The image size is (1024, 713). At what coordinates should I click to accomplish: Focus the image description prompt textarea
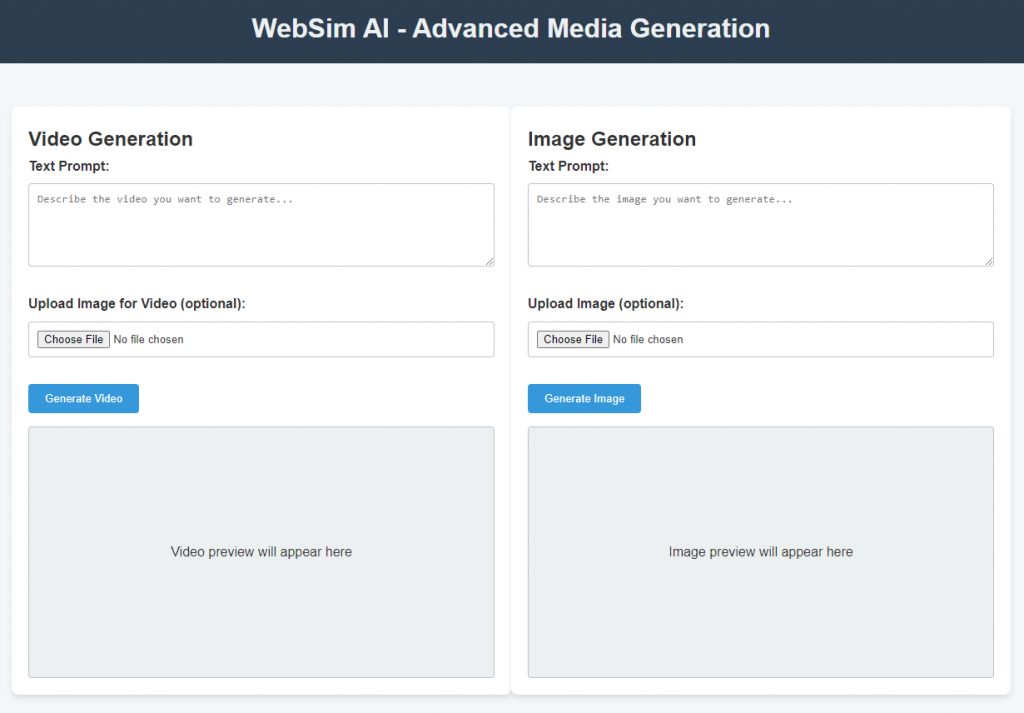[760, 225]
